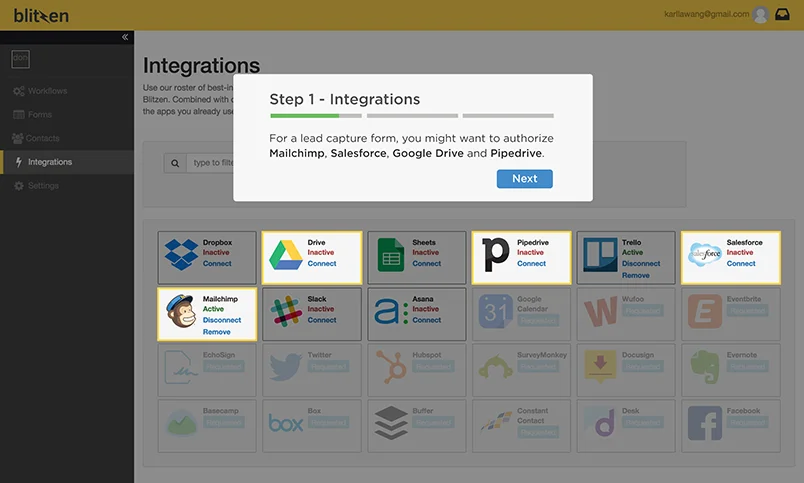Image resolution: width=804 pixels, height=483 pixels.
Task: Connect the Dropbox integration
Action: [x=217, y=264]
